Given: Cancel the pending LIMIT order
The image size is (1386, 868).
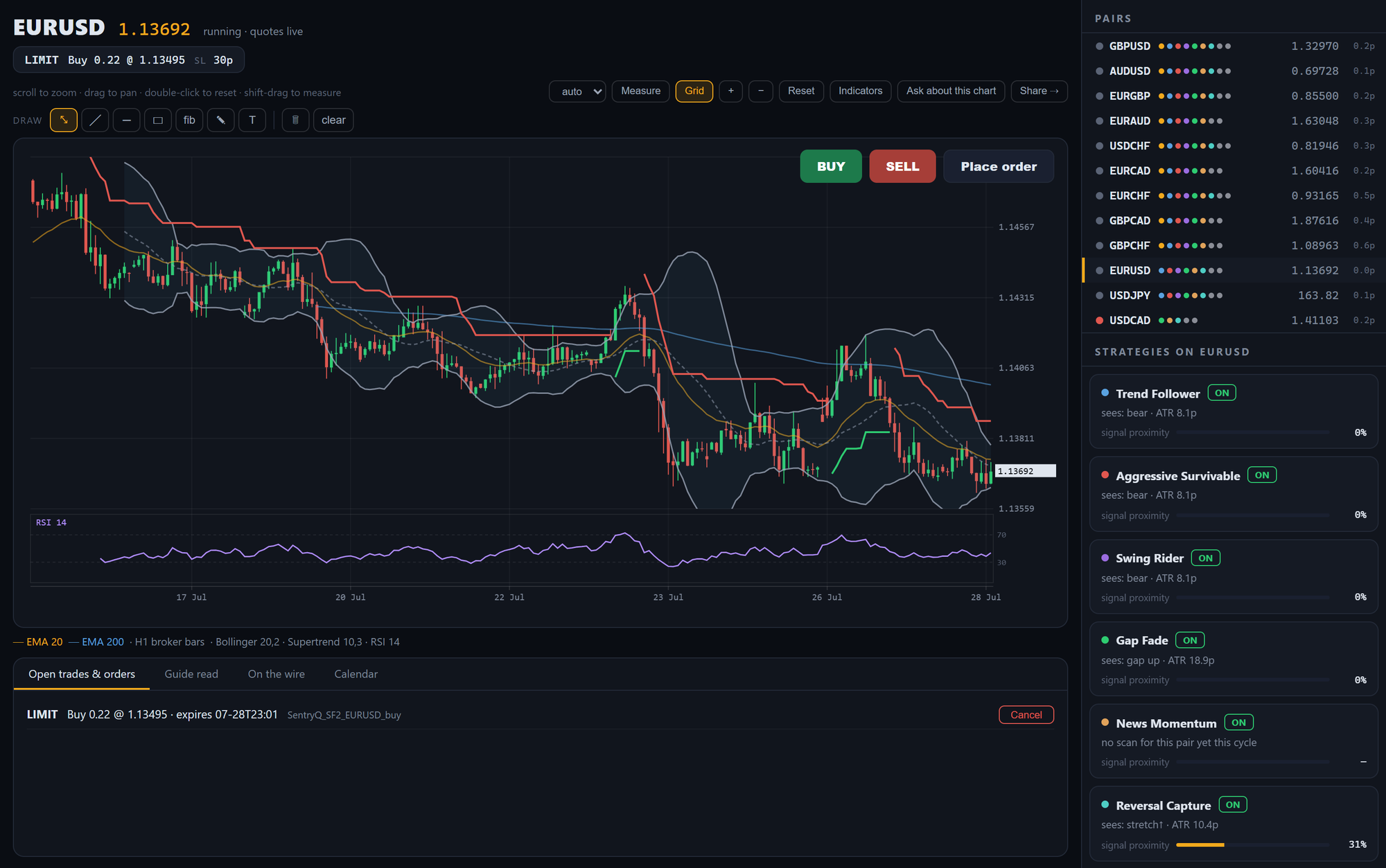Looking at the screenshot, I should click(1026, 715).
